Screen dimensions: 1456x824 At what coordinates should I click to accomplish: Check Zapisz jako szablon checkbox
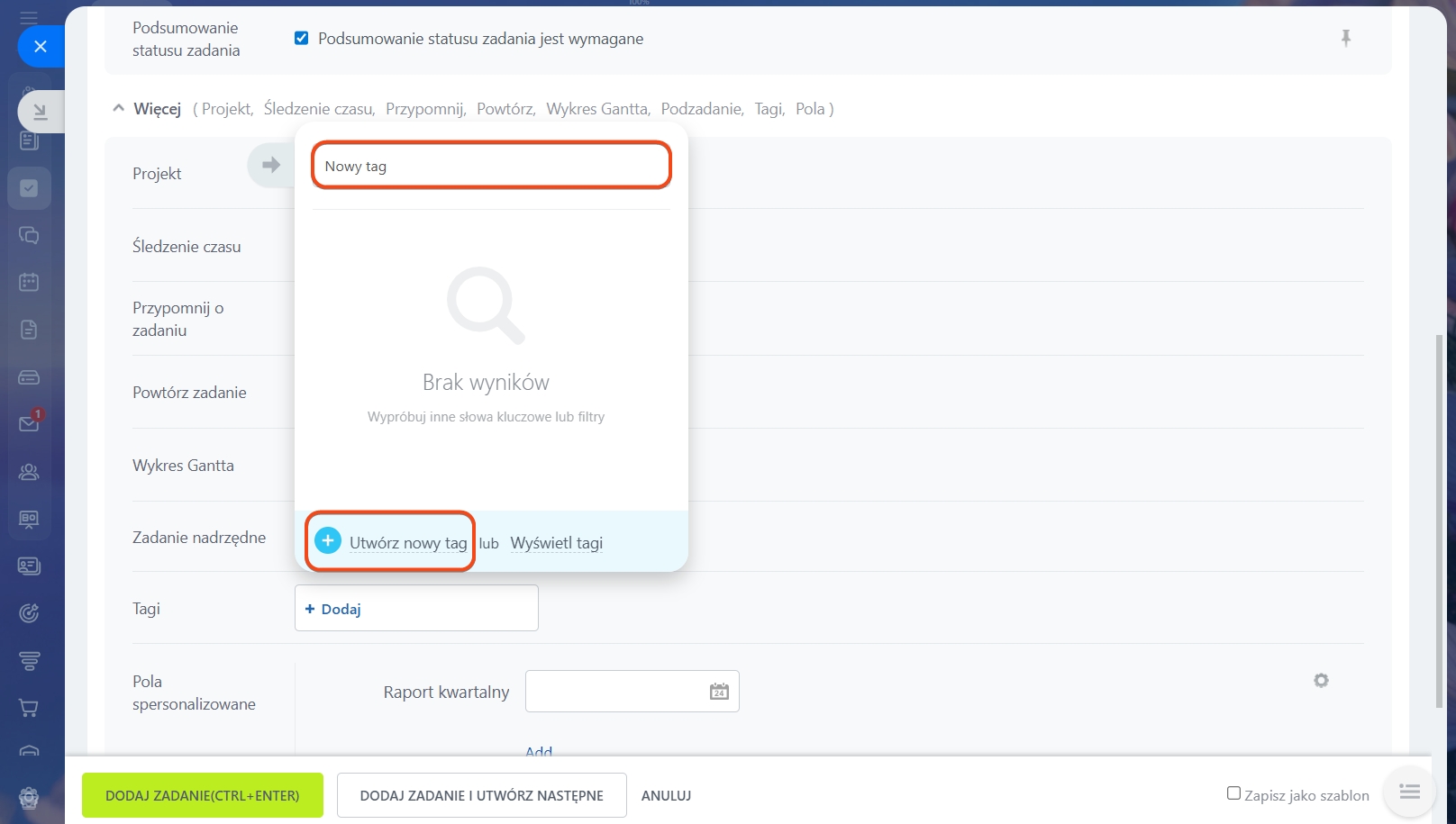pos(1233,793)
